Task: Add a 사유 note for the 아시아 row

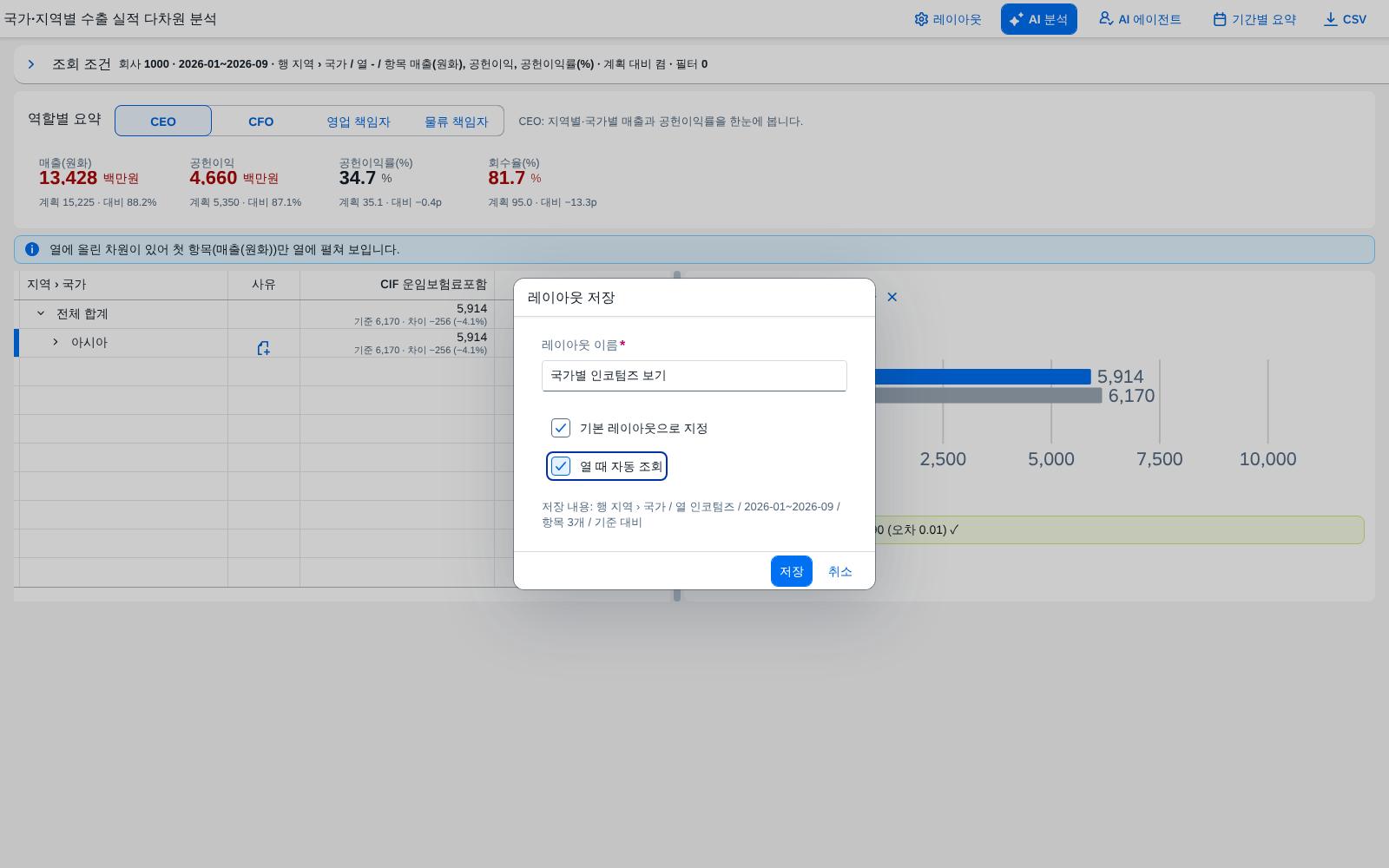Action: point(263,348)
